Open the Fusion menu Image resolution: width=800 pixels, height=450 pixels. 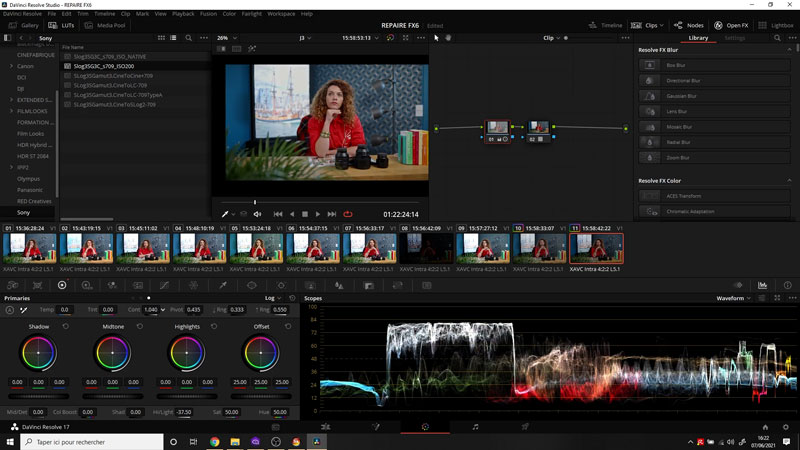click(x=208, y=14)
